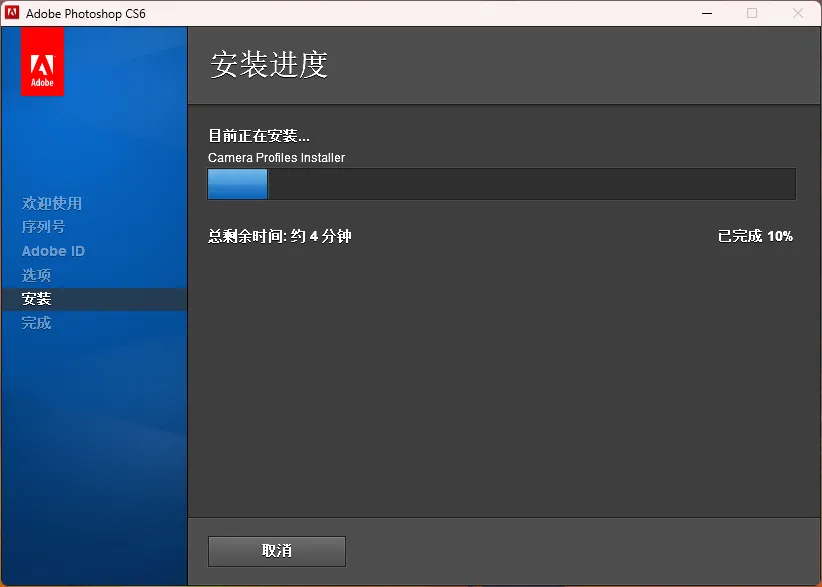Select the 序列号 step in sidebar
This screenshot has height=587, width=822.
click(x=44, y=227)
